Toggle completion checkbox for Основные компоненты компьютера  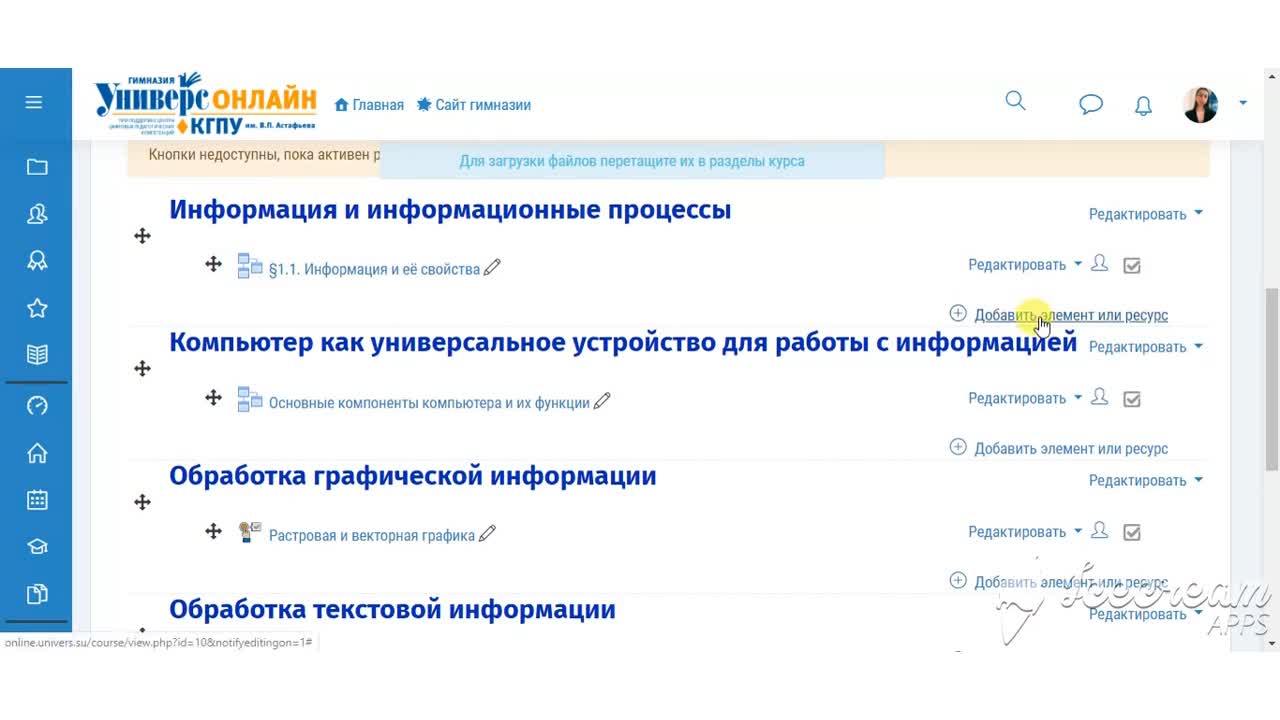coord(1132,399)
